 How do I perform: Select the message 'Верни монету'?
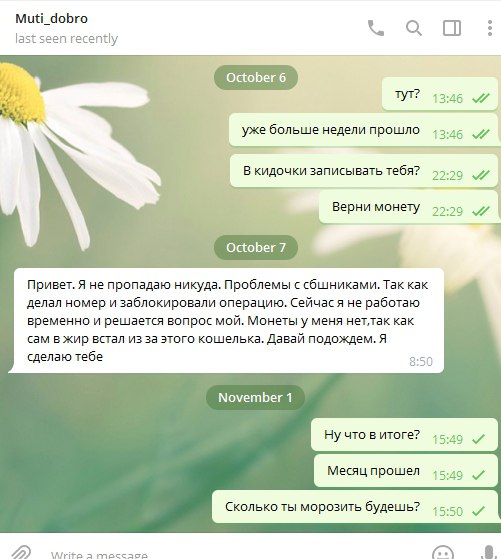pos(408,207)
